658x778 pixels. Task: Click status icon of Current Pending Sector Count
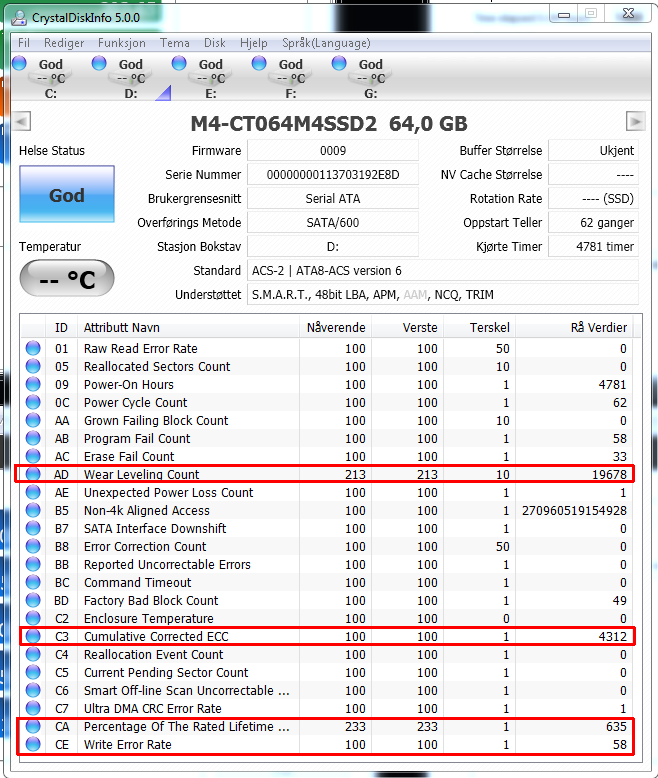33,672
